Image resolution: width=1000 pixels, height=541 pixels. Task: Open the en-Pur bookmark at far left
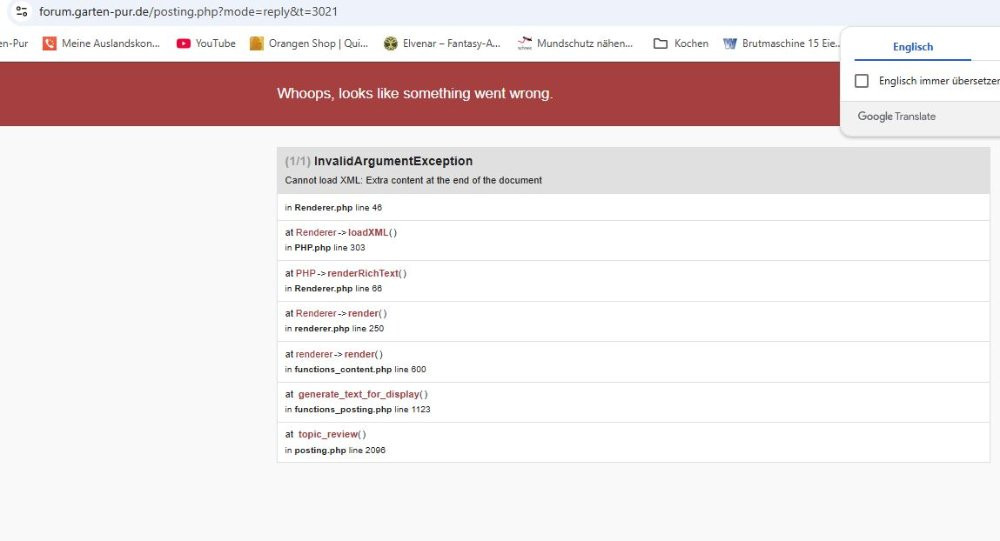14,43
